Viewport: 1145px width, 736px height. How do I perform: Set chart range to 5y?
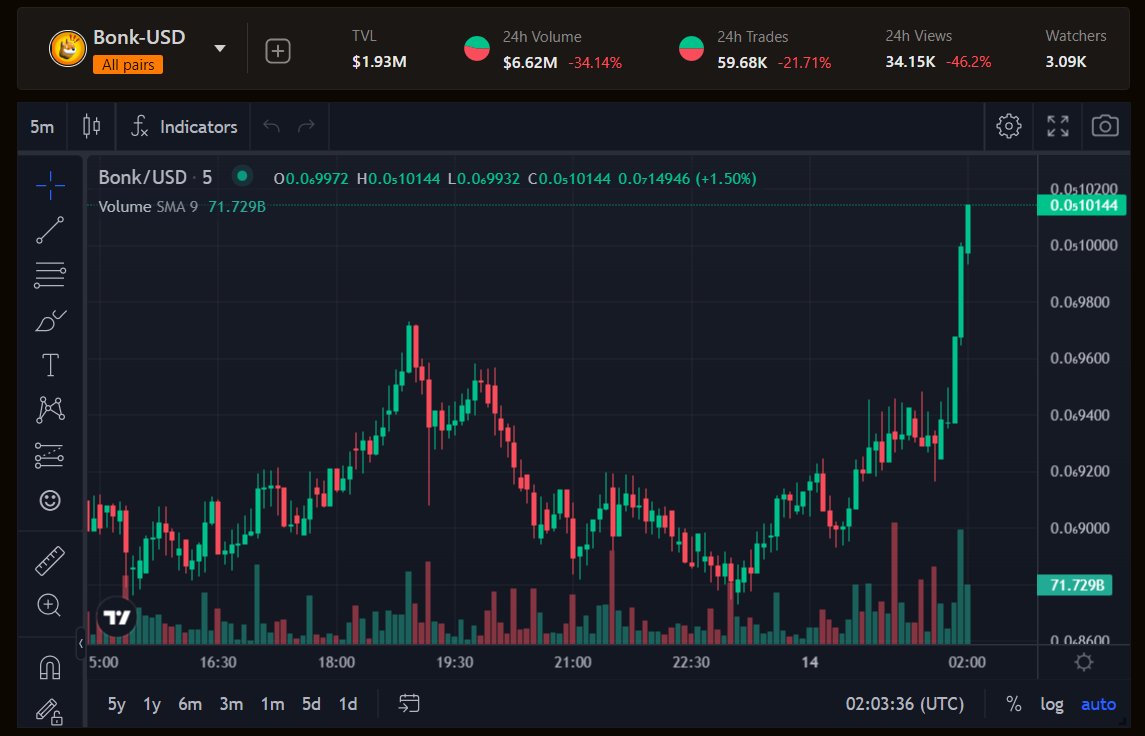click(117, 704)
